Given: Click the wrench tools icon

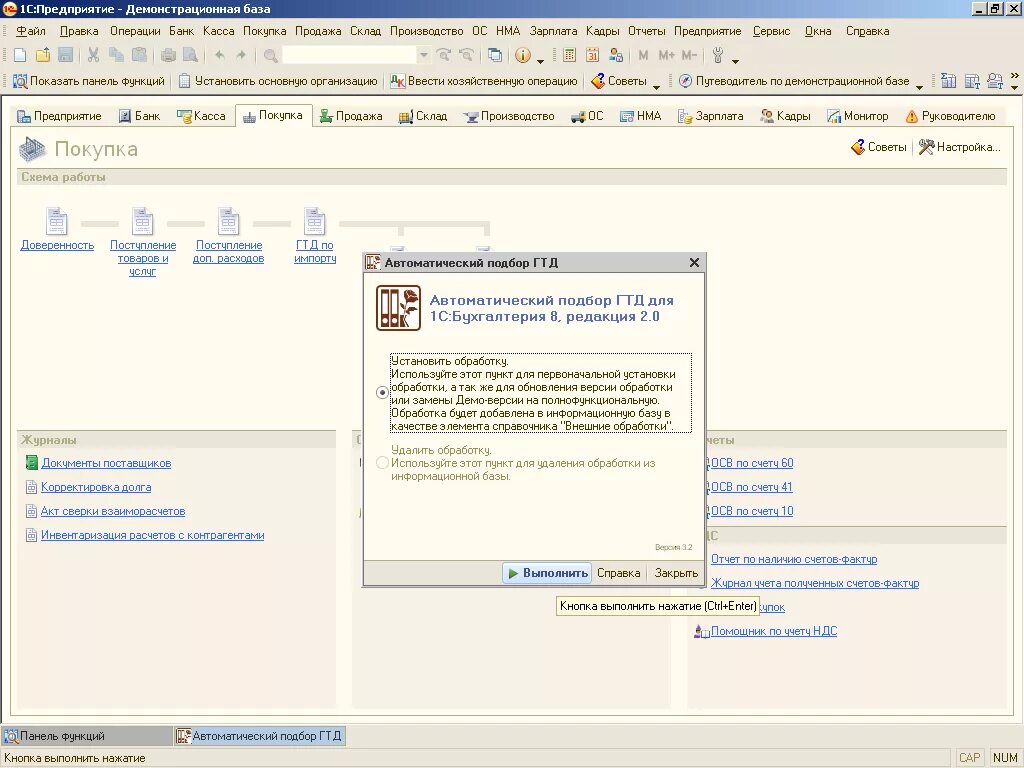Looking at the screenshot, I should (718, 56).
